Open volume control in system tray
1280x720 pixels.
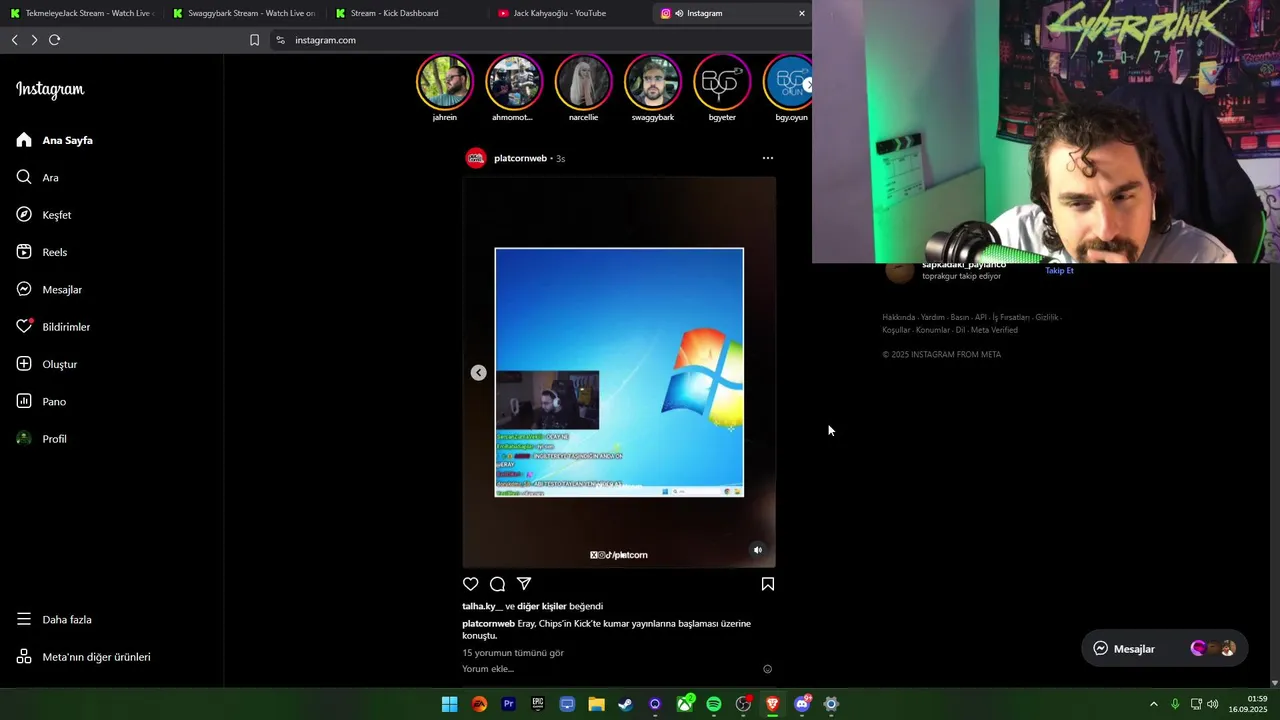[1213, 704]
